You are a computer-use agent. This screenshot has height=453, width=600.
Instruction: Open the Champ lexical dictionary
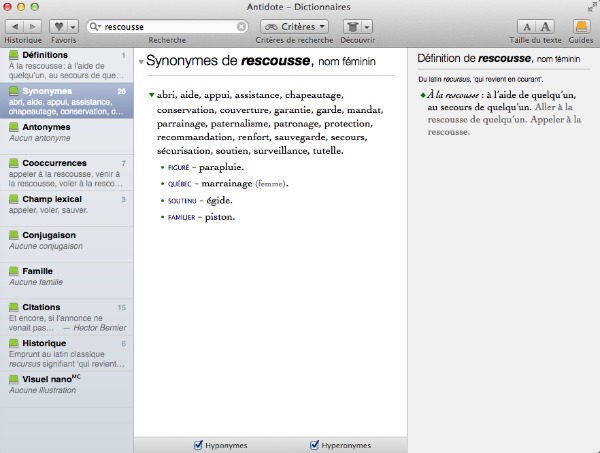67,209
